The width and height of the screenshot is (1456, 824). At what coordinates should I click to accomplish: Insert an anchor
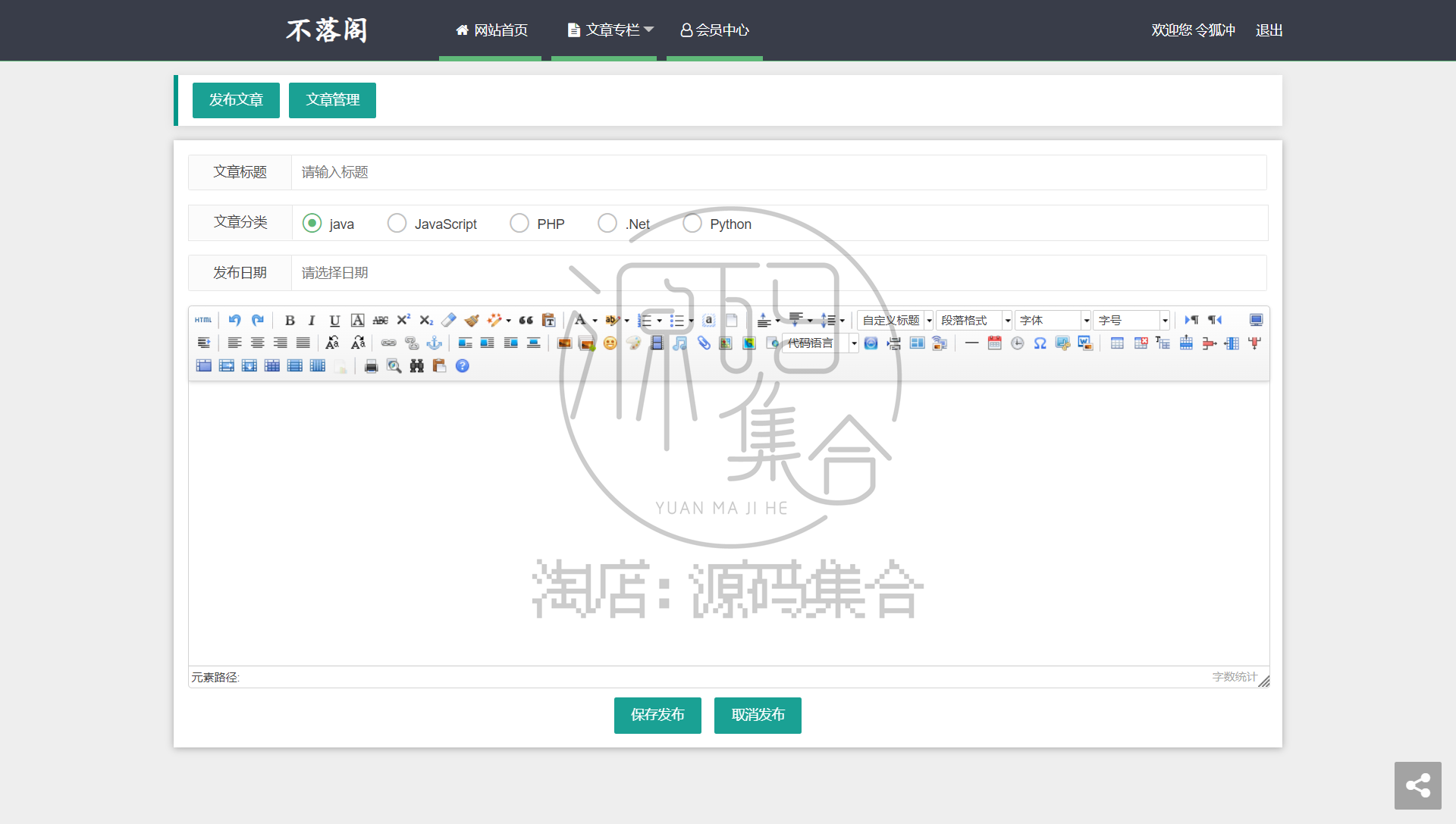(x=435, y=343)
